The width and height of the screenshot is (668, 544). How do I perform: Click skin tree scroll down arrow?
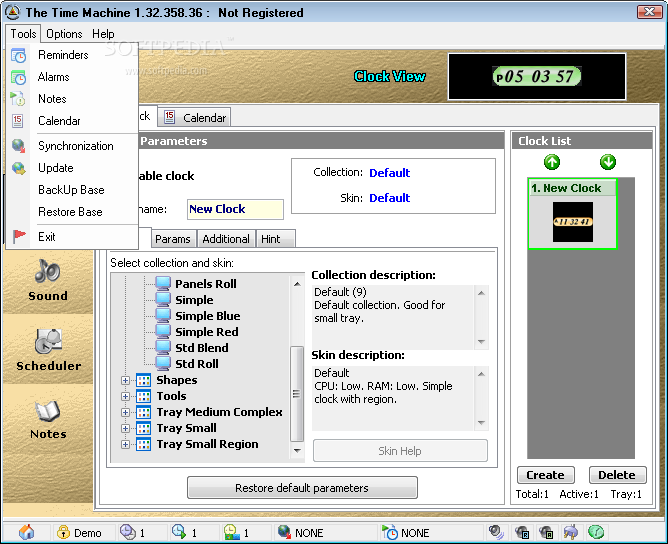[297, 450]
